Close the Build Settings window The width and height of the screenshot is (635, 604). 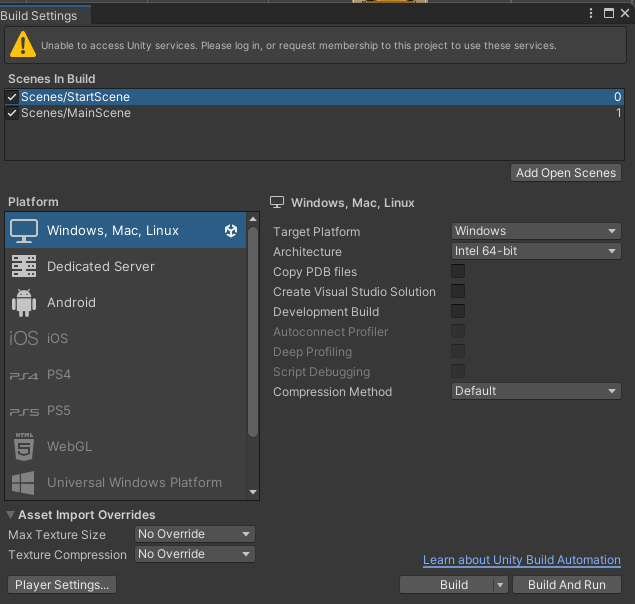click(x=625, y=13)
